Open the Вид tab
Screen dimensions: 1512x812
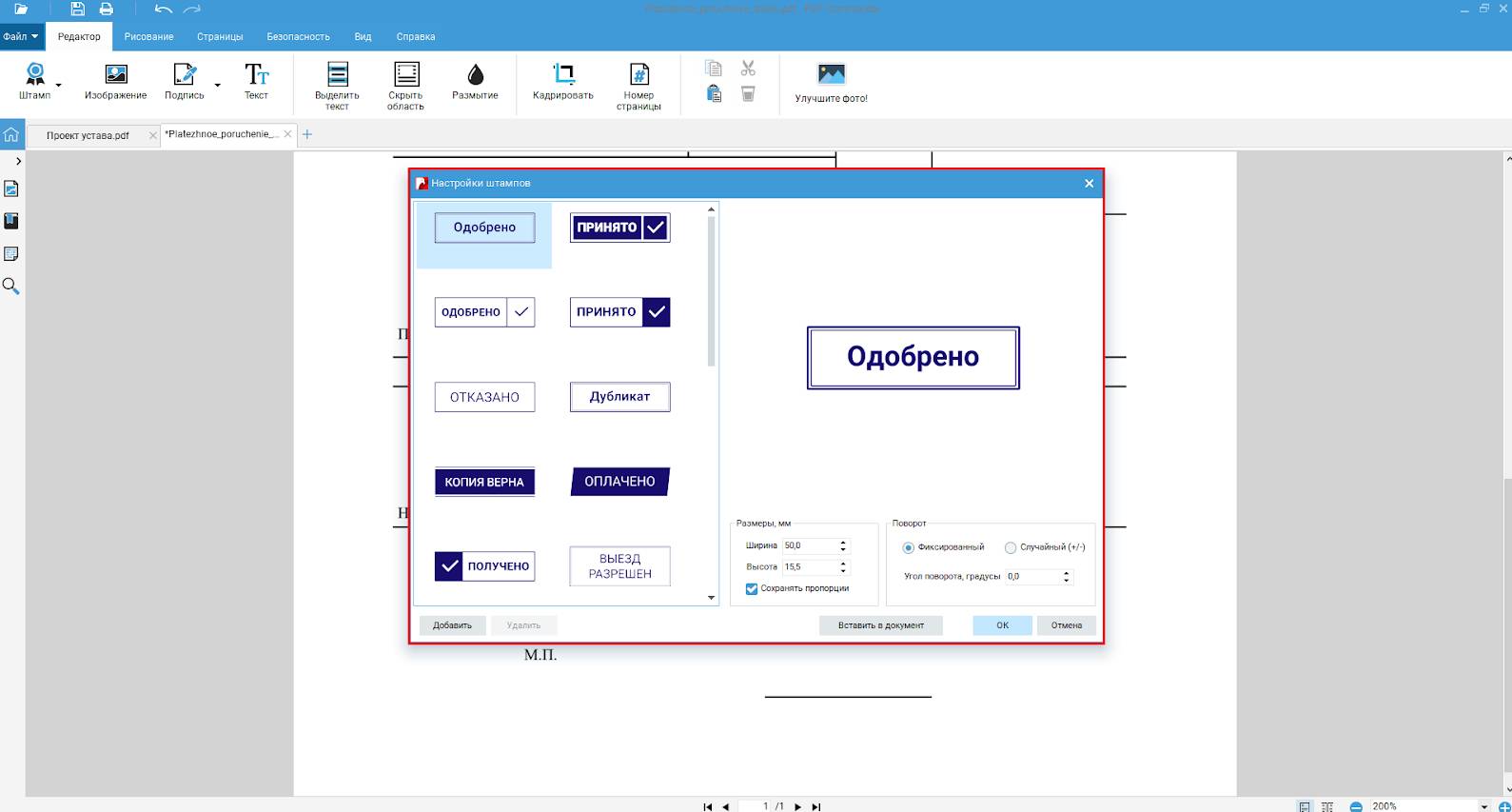(363, 36)
